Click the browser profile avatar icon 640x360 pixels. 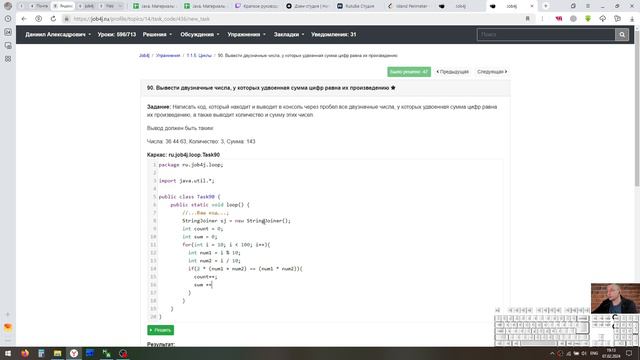8,6
